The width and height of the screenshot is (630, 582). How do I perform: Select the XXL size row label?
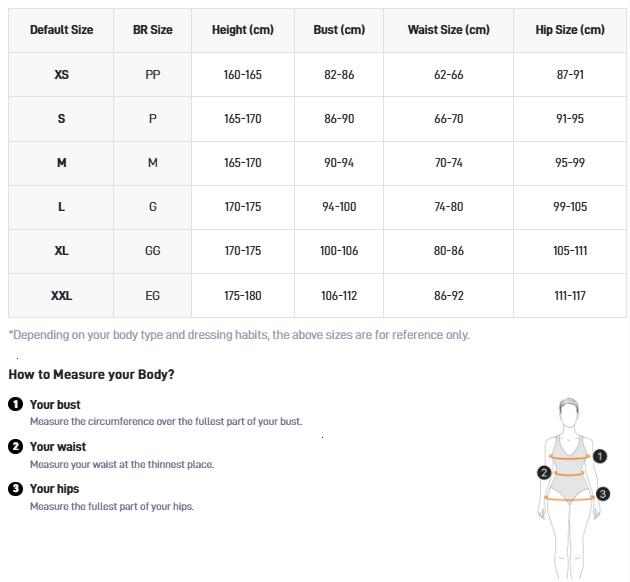[x=61, y=295]
